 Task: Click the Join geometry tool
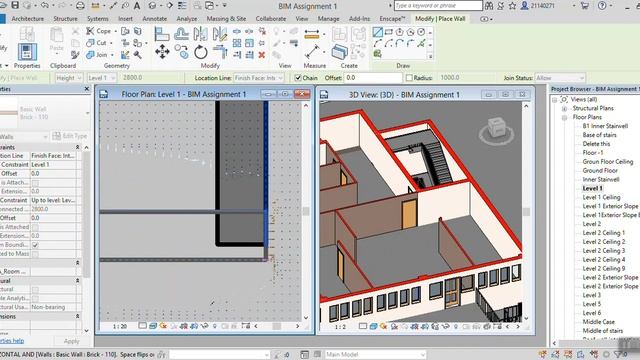[98, 55]
